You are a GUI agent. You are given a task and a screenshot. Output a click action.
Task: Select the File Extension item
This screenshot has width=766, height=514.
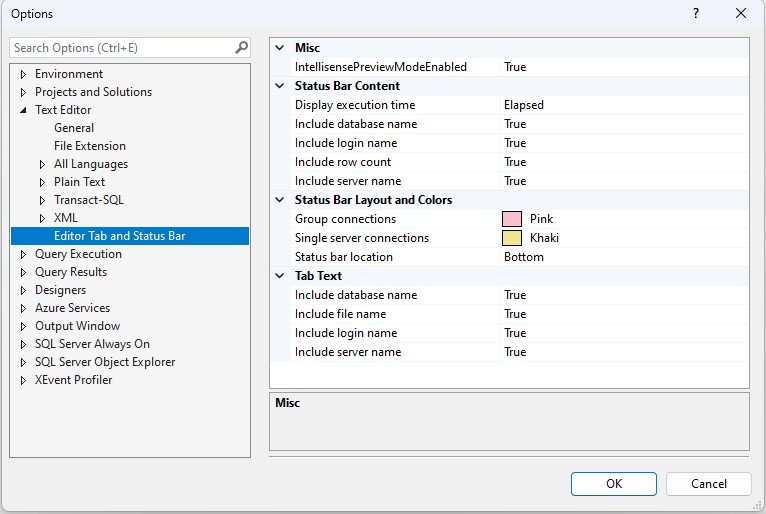(x=90, y=146)
